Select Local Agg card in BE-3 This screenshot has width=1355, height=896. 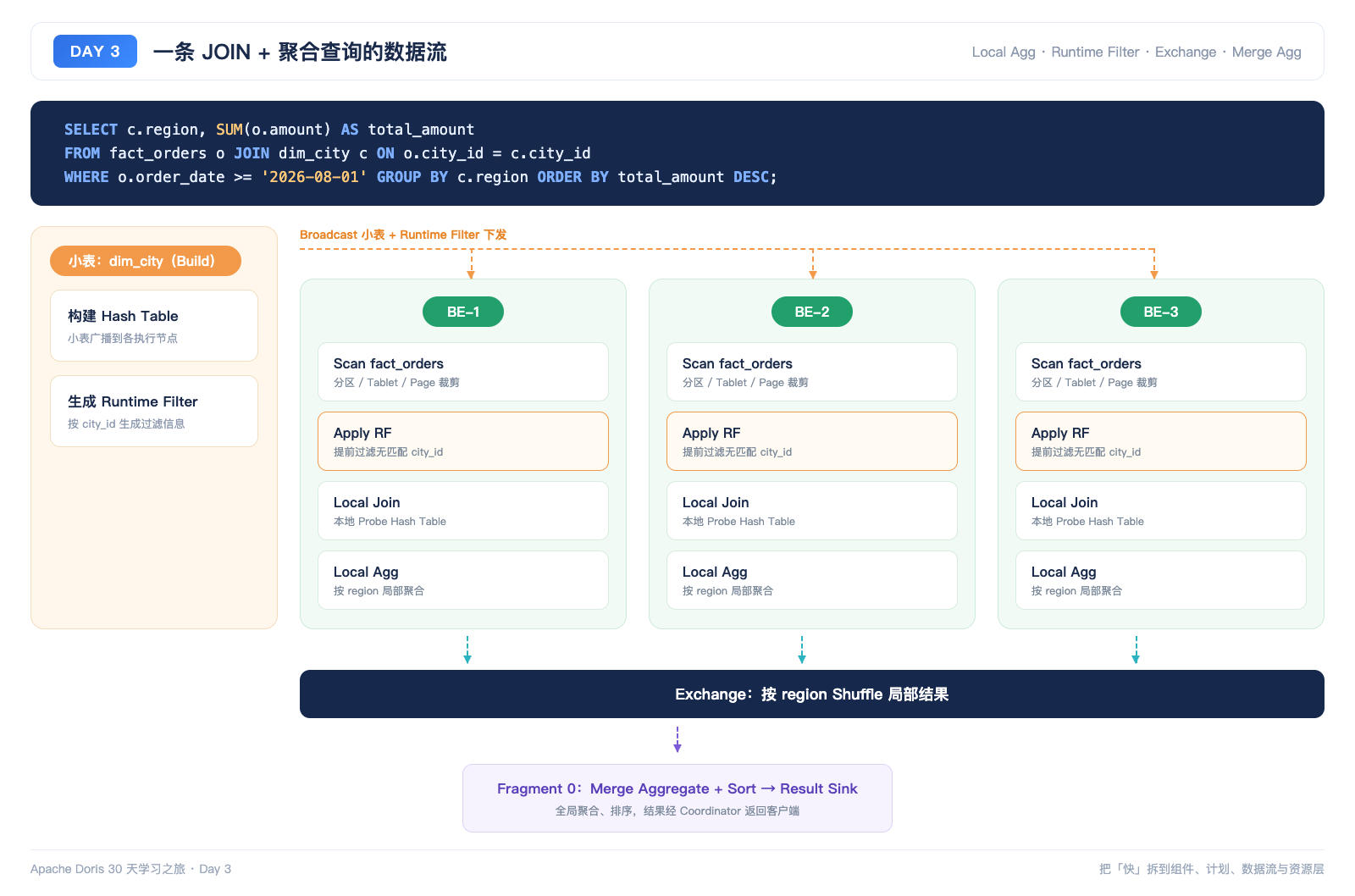pos(1161,580)
